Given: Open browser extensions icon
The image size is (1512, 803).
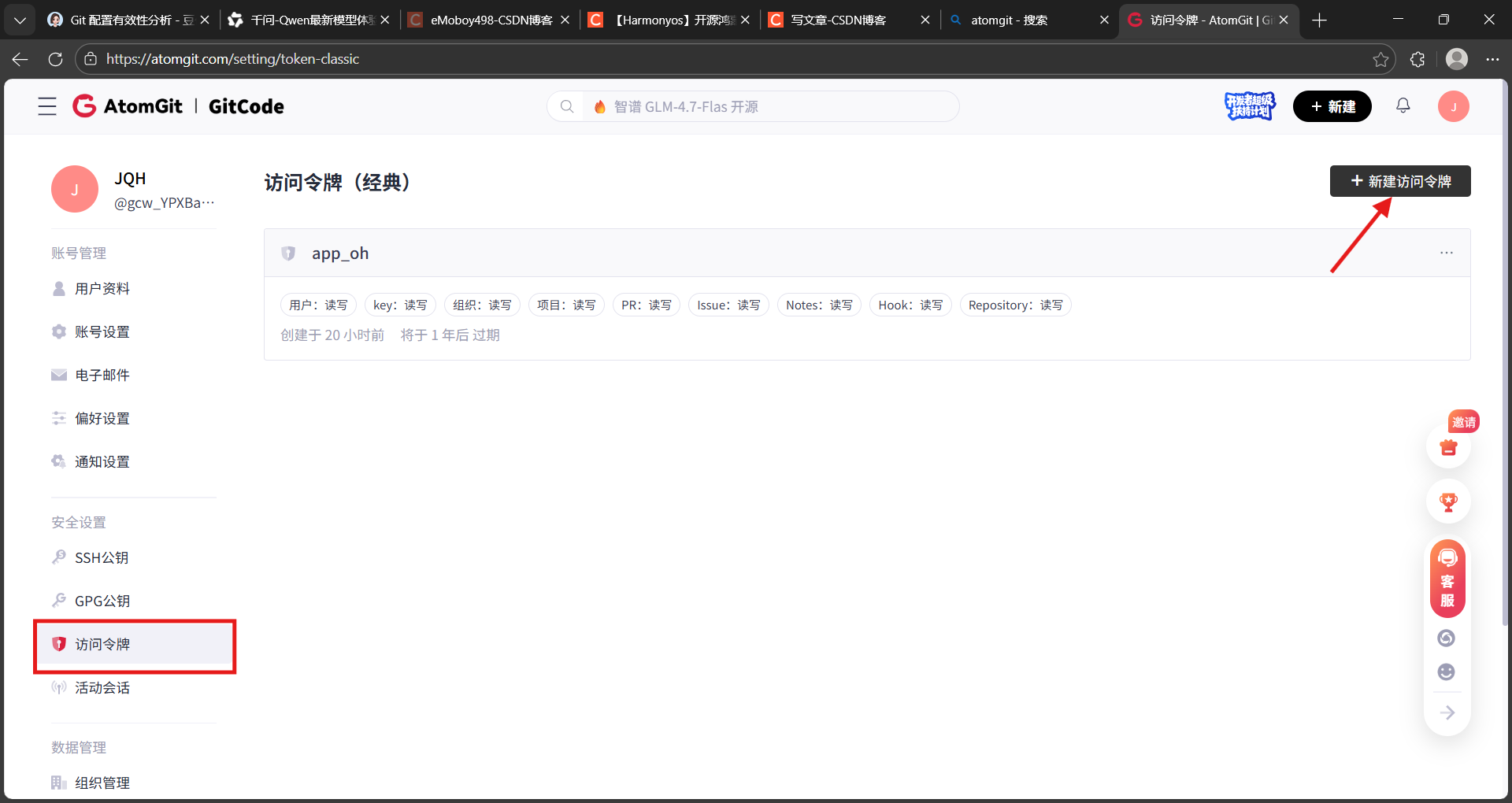Looking at the screenshot, I should (1417, 59).
